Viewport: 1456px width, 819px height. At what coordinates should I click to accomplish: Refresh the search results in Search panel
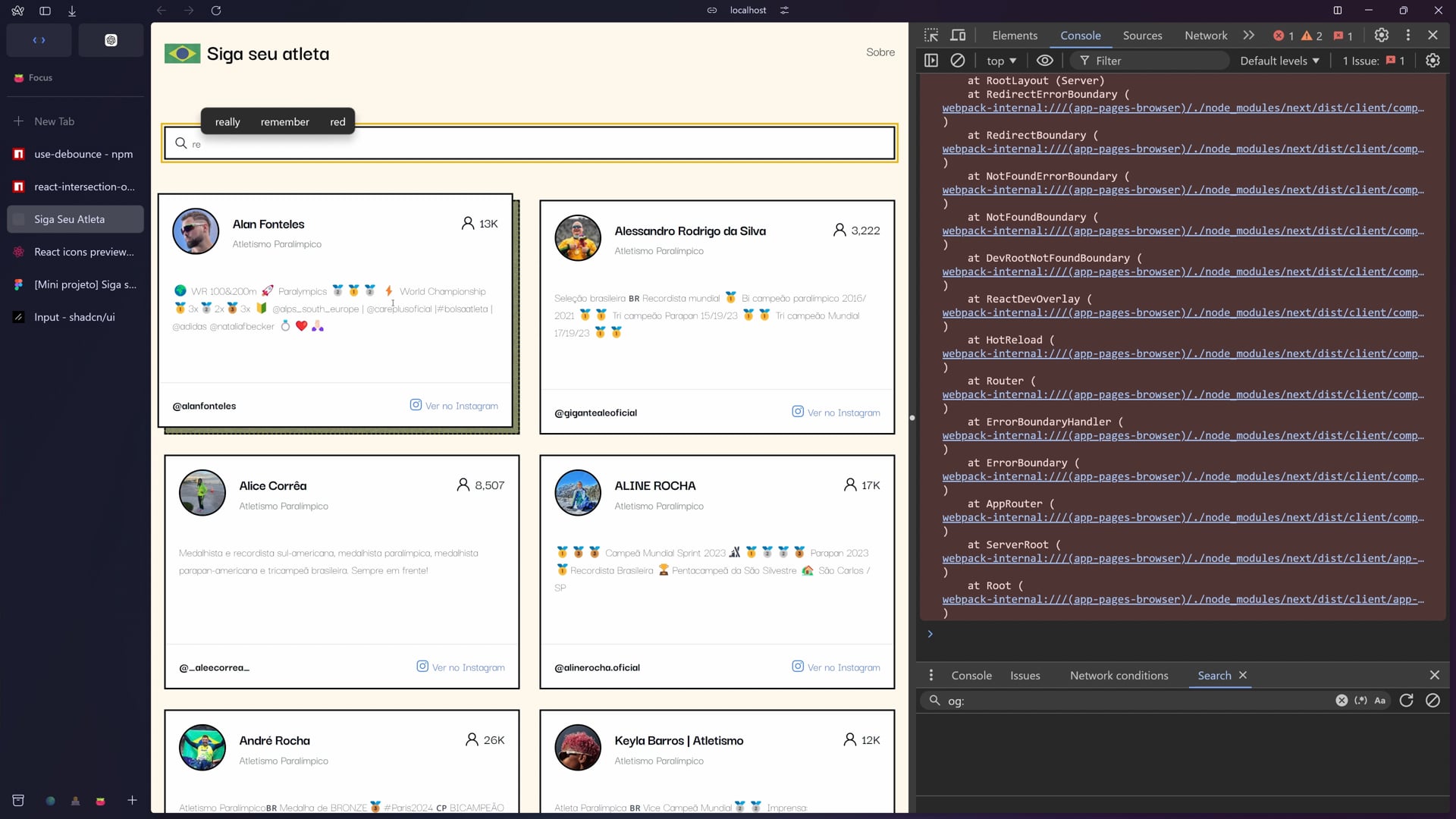[1406, 701]
